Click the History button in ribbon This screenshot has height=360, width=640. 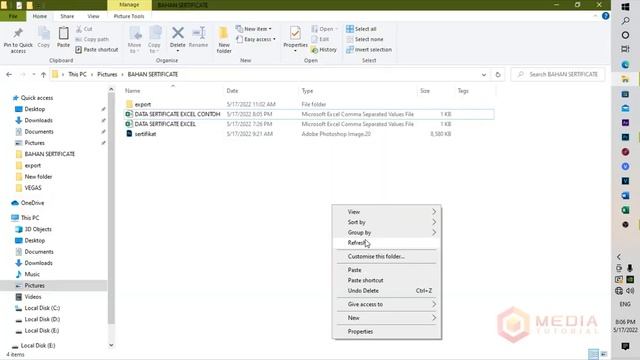click(x=324, y=49)
